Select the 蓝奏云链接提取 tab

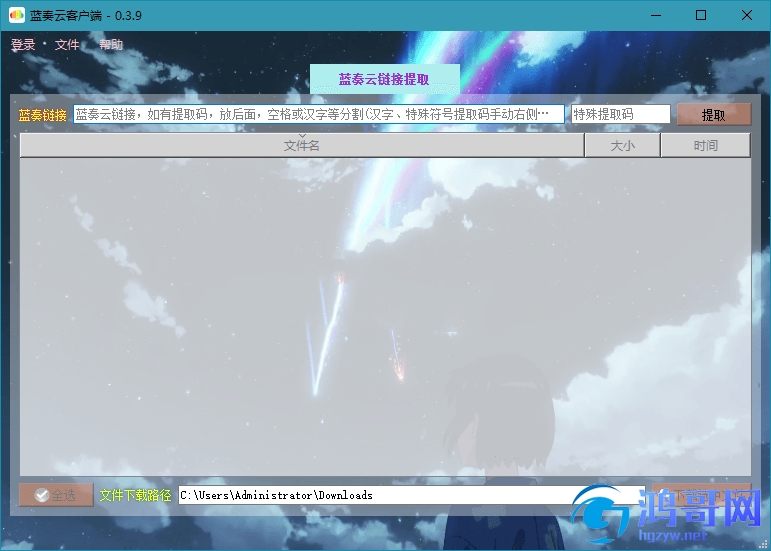pyautogui.click(x=385, y=79)
